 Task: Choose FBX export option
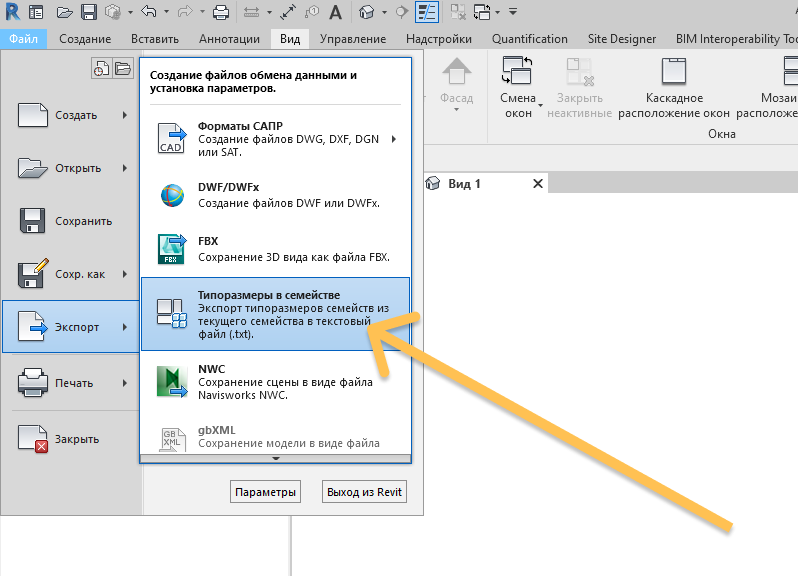tap(275, 249)
